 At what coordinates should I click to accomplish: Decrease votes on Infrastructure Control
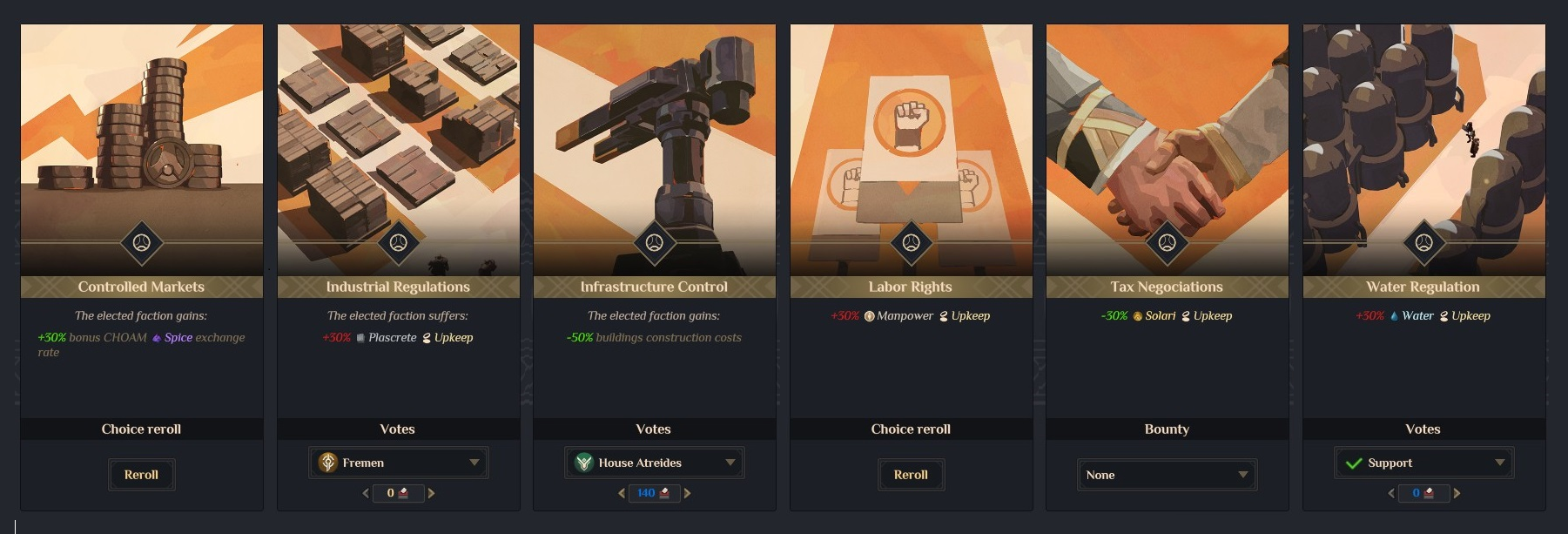pos(622,493)
